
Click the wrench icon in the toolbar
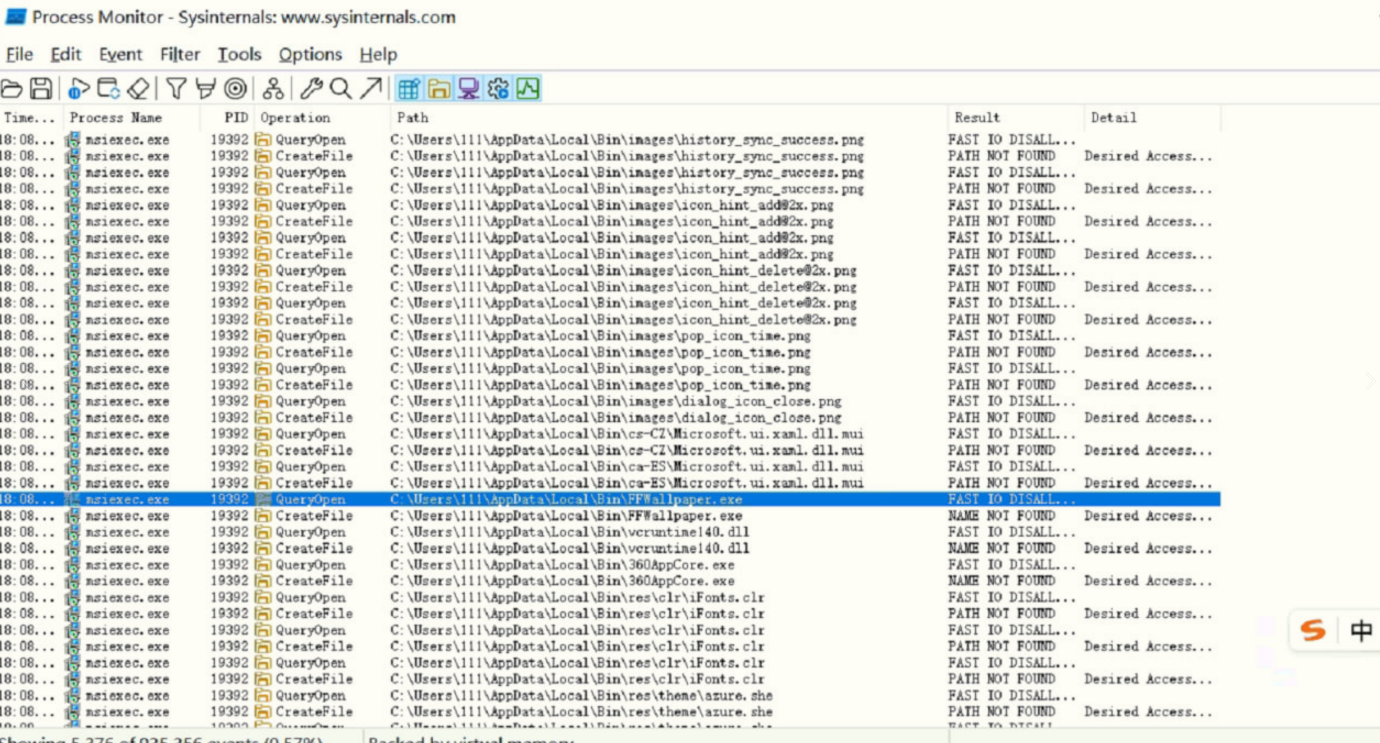311,89
